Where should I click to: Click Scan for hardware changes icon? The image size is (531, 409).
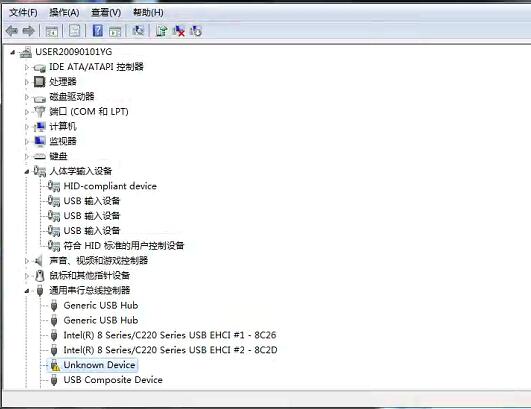point(137,31)
